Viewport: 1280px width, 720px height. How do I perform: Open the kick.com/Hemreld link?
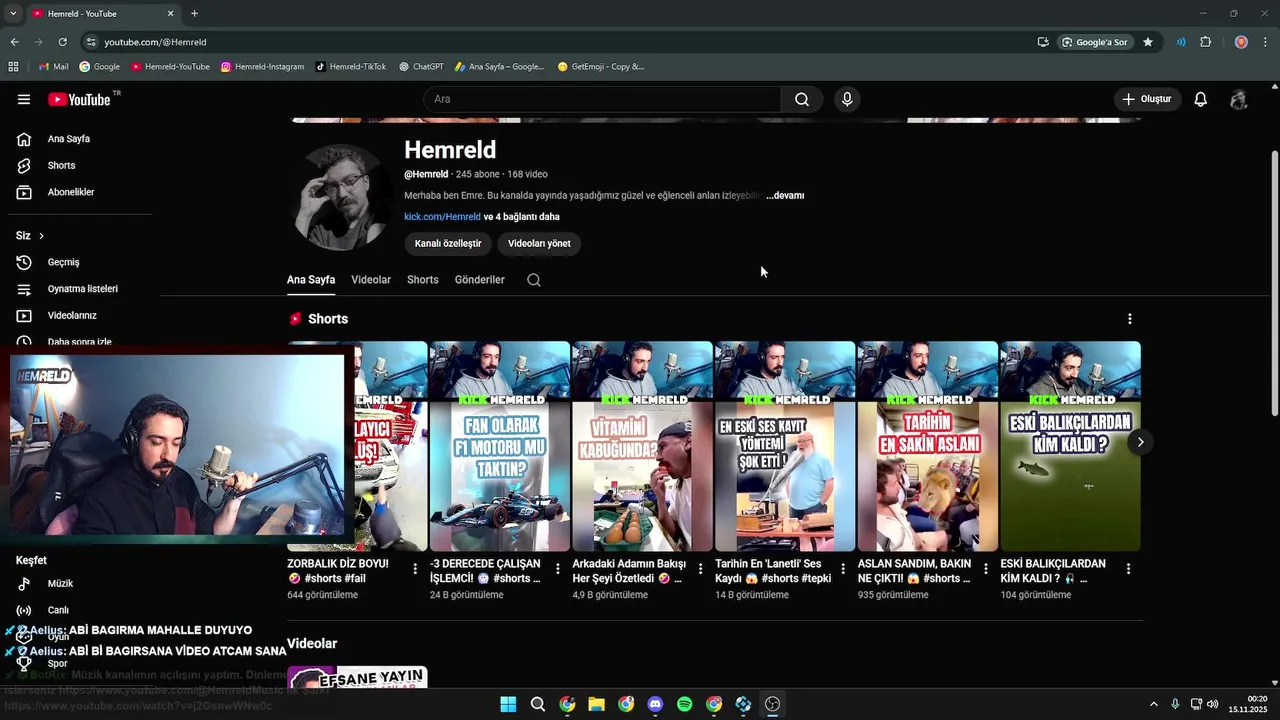(442, 217)
